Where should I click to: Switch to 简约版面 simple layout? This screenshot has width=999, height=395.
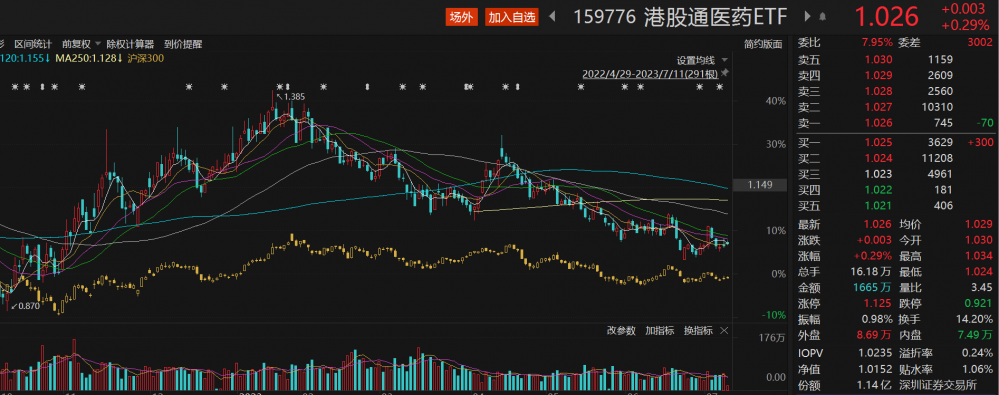(763, 44)
